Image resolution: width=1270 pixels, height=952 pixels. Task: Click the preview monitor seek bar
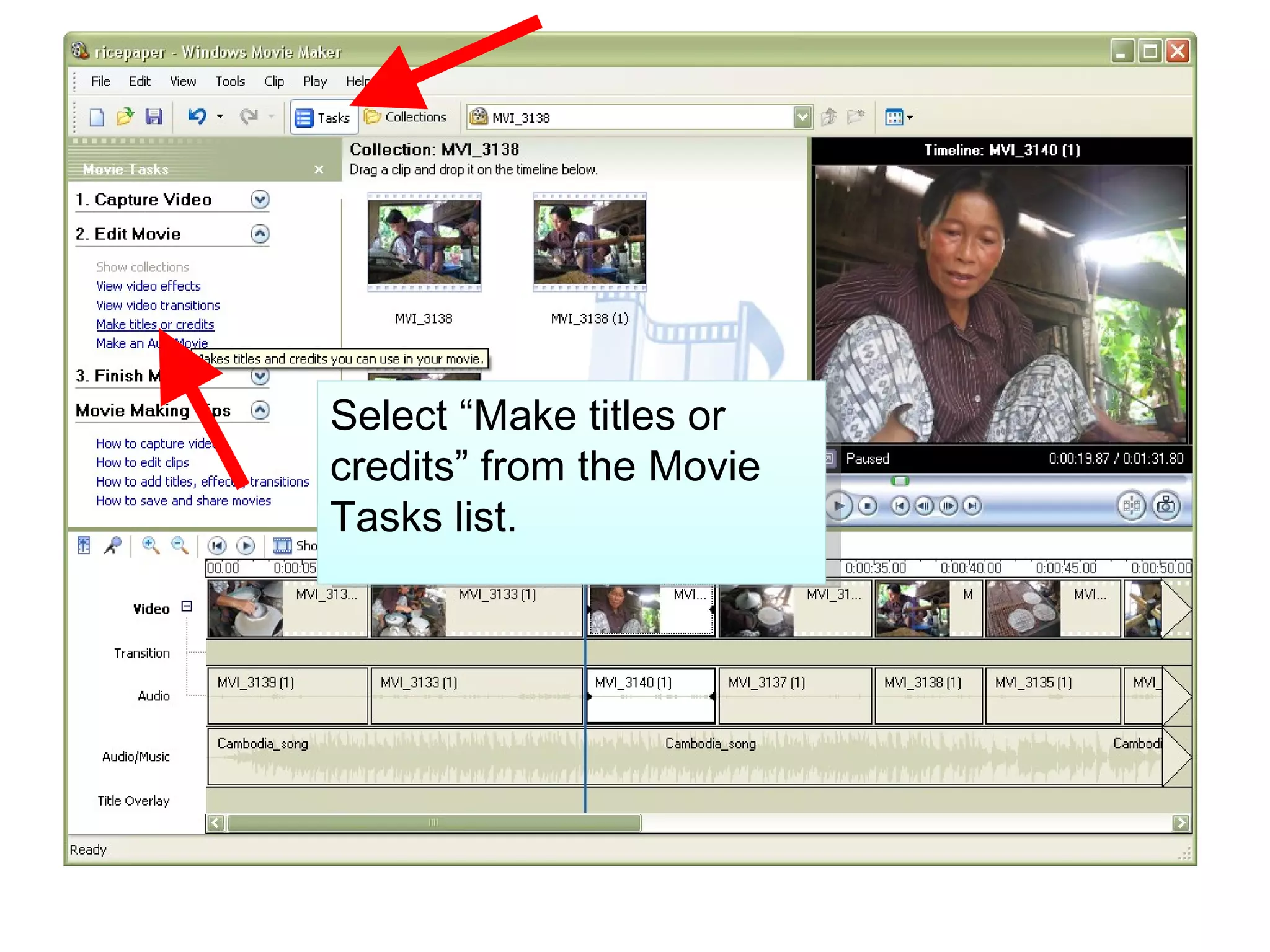tap(1013, 480)
